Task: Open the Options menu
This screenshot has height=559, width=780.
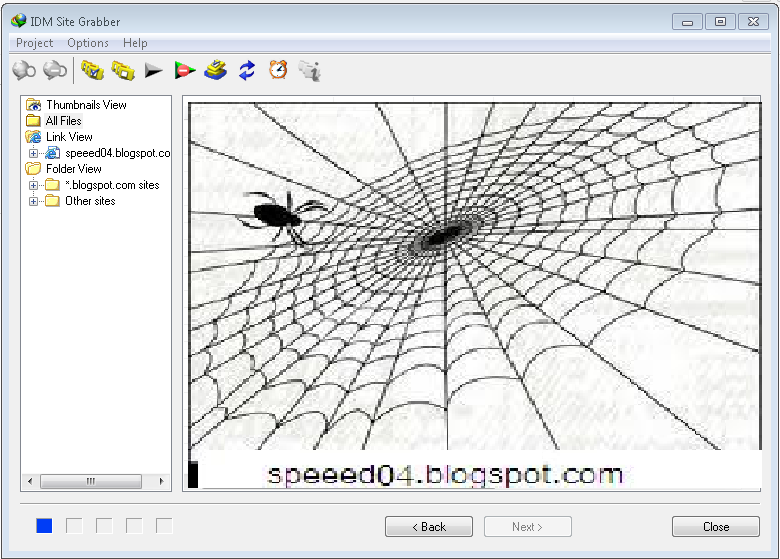Action: [x=88, y=43]
